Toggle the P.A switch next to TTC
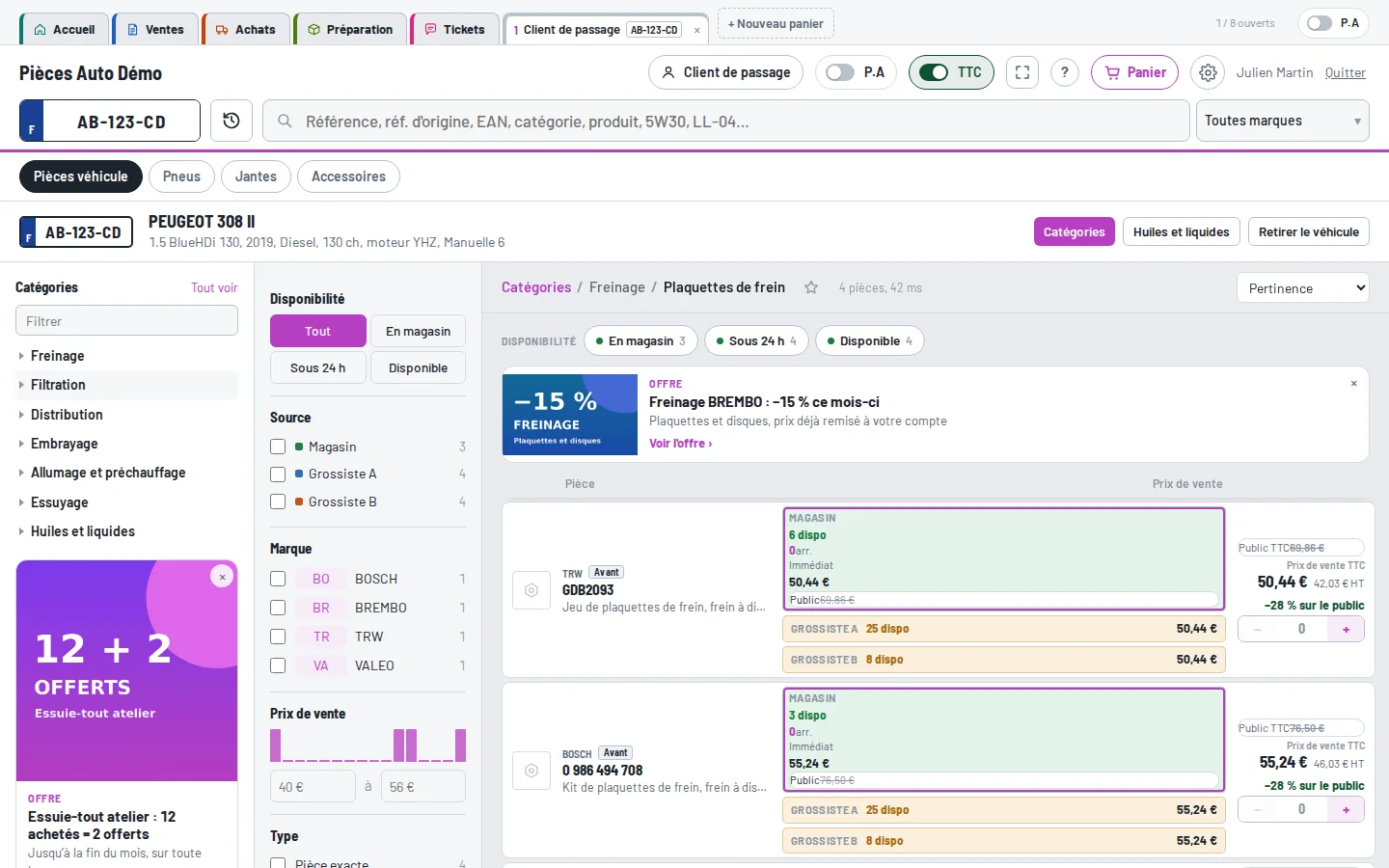This screenshot has width=1389, height=868. (x=840, y=72)
